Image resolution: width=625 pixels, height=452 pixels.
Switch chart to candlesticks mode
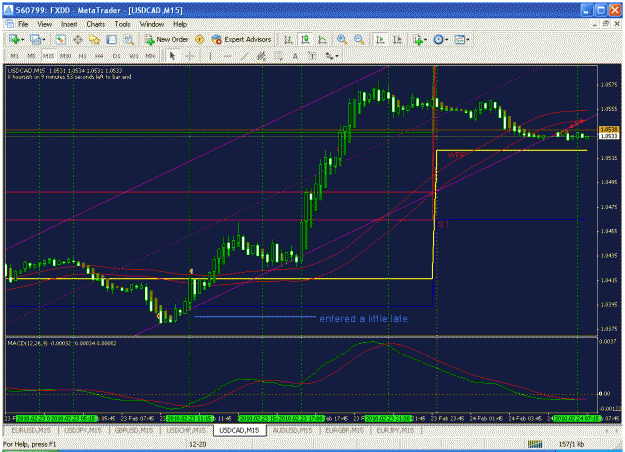pyautogui.click(x=305, y=39)
